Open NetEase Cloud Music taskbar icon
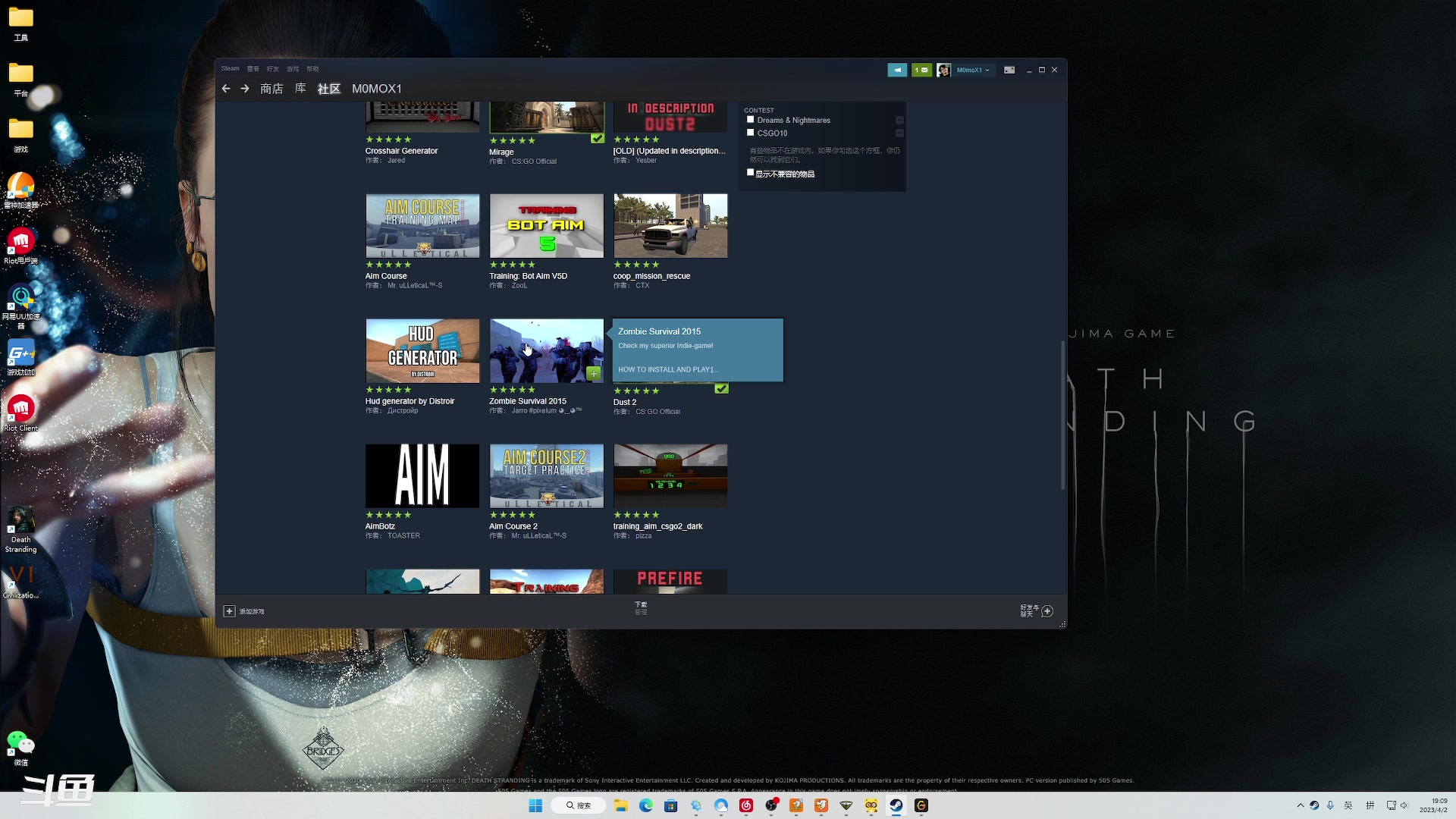The image size is (1456, 819). click(x=746, y=805)
